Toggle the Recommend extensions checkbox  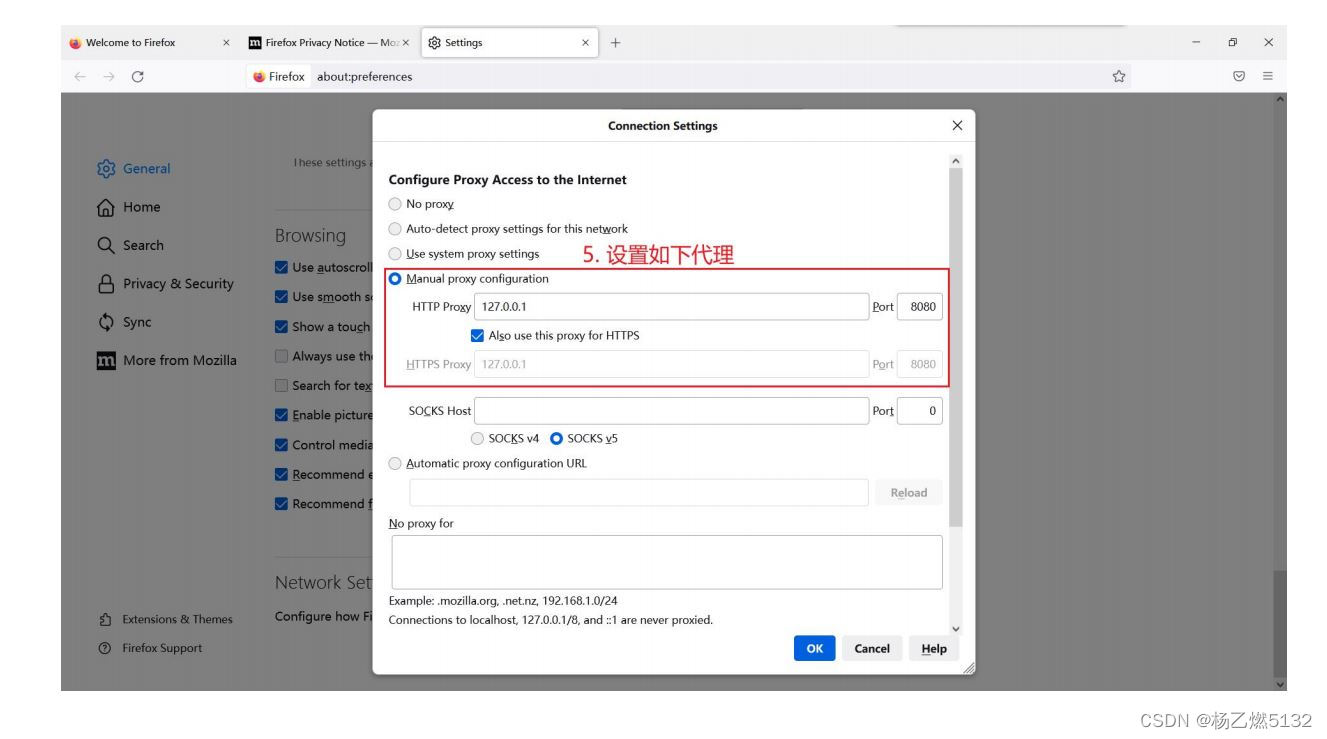click(x=281, y=474)
